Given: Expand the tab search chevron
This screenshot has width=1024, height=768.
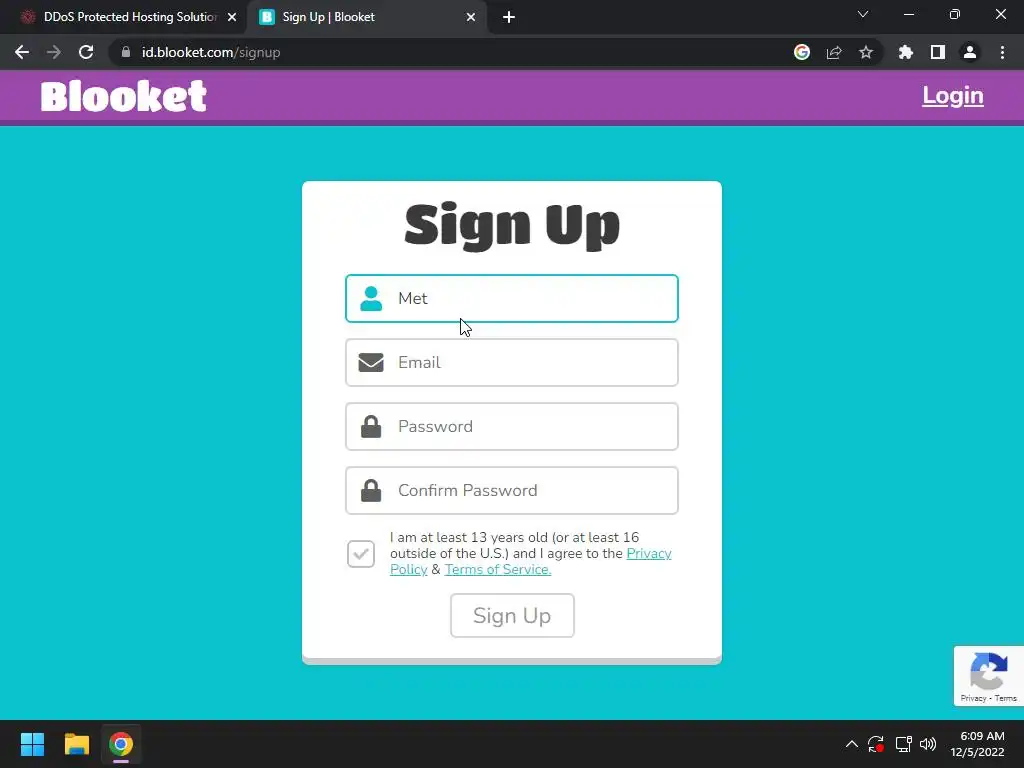Looking at the screenshot, I should [863, 14].
